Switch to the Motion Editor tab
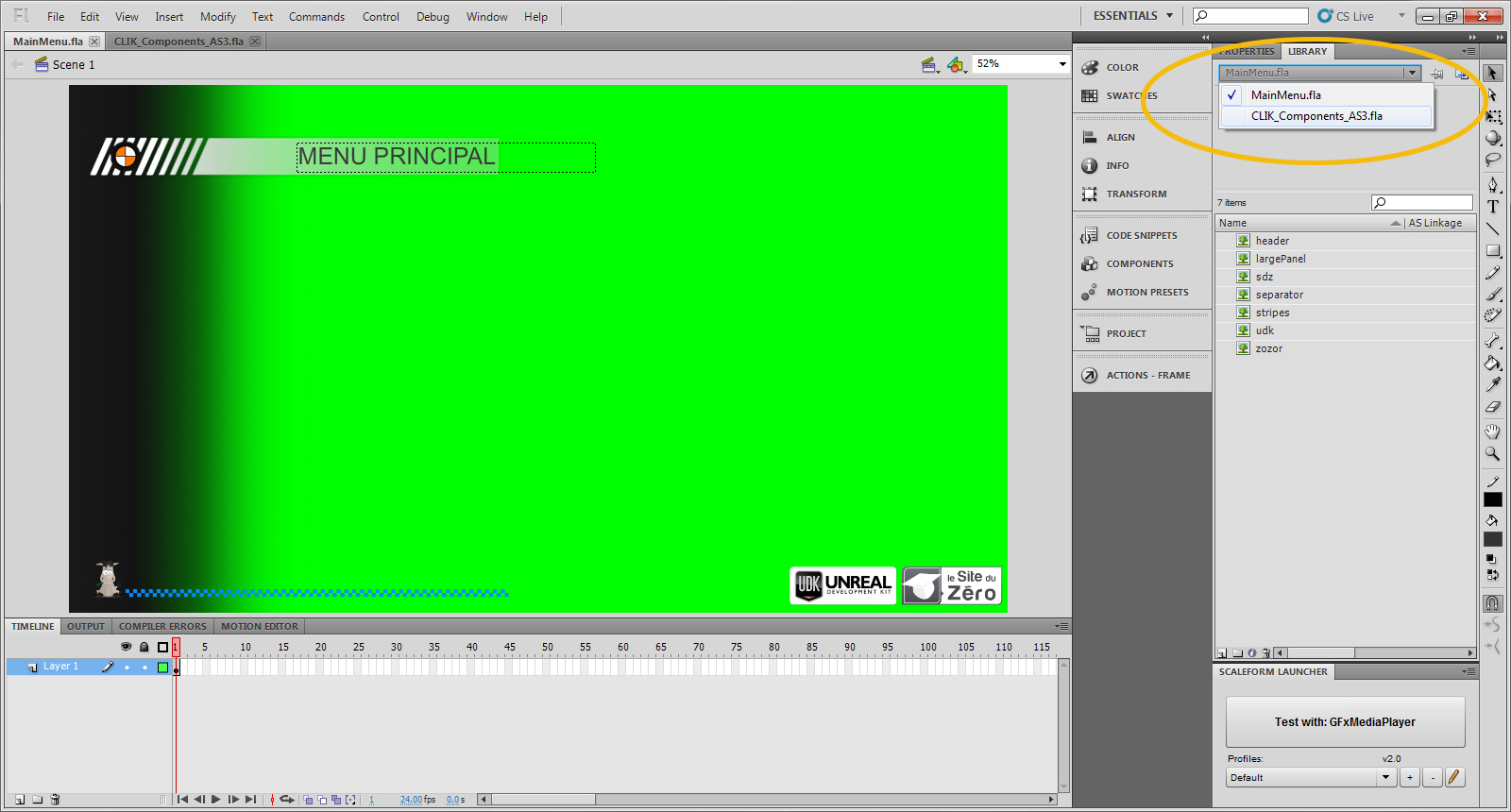The height and width of the screenshot is (812, 1511). (x=259, y=626)
